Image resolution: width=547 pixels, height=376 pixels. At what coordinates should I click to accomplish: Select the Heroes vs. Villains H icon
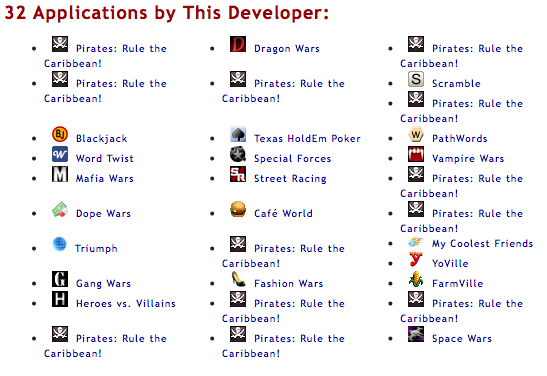(60, 299)
